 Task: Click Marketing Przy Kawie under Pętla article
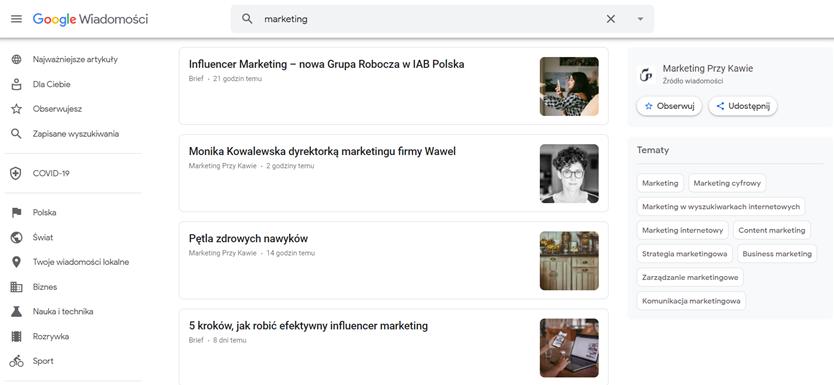click(222, 253)
